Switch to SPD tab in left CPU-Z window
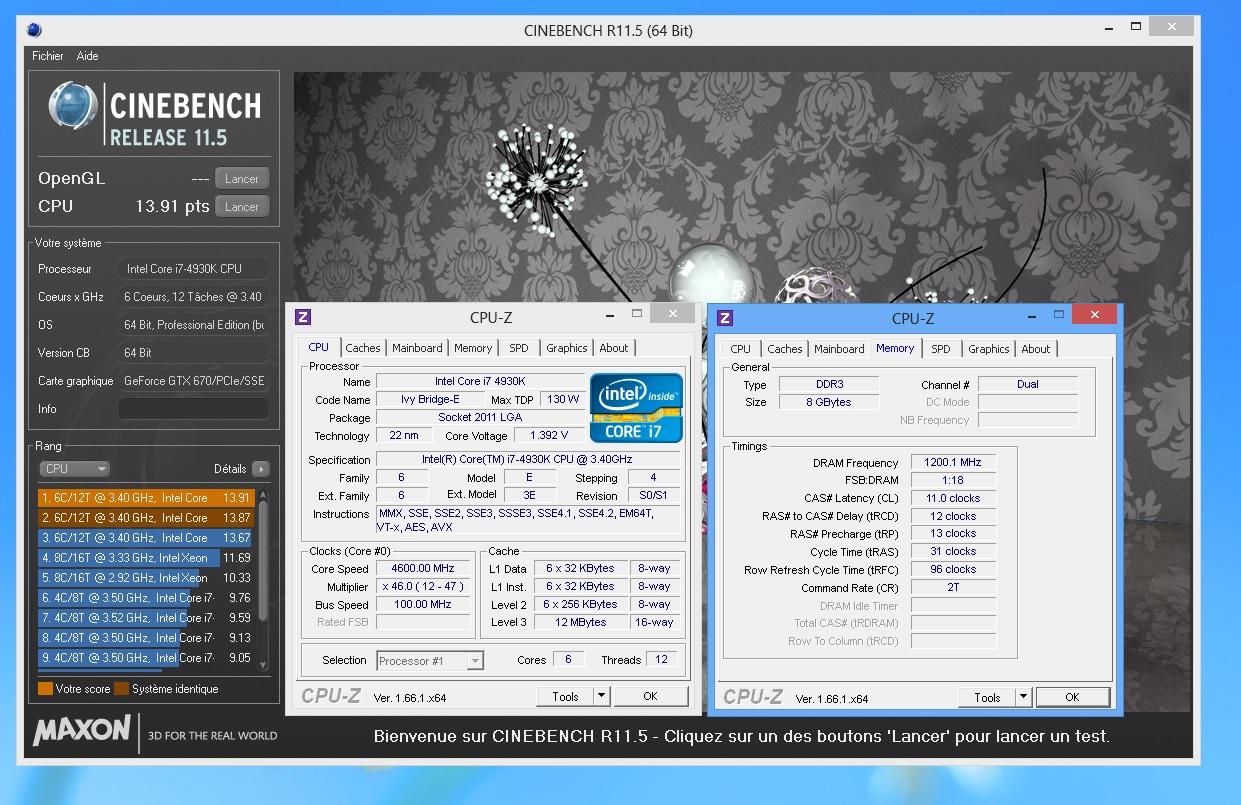Image resolution: width=1241 pixels, height=805 pixels. [x=519, y=348]
